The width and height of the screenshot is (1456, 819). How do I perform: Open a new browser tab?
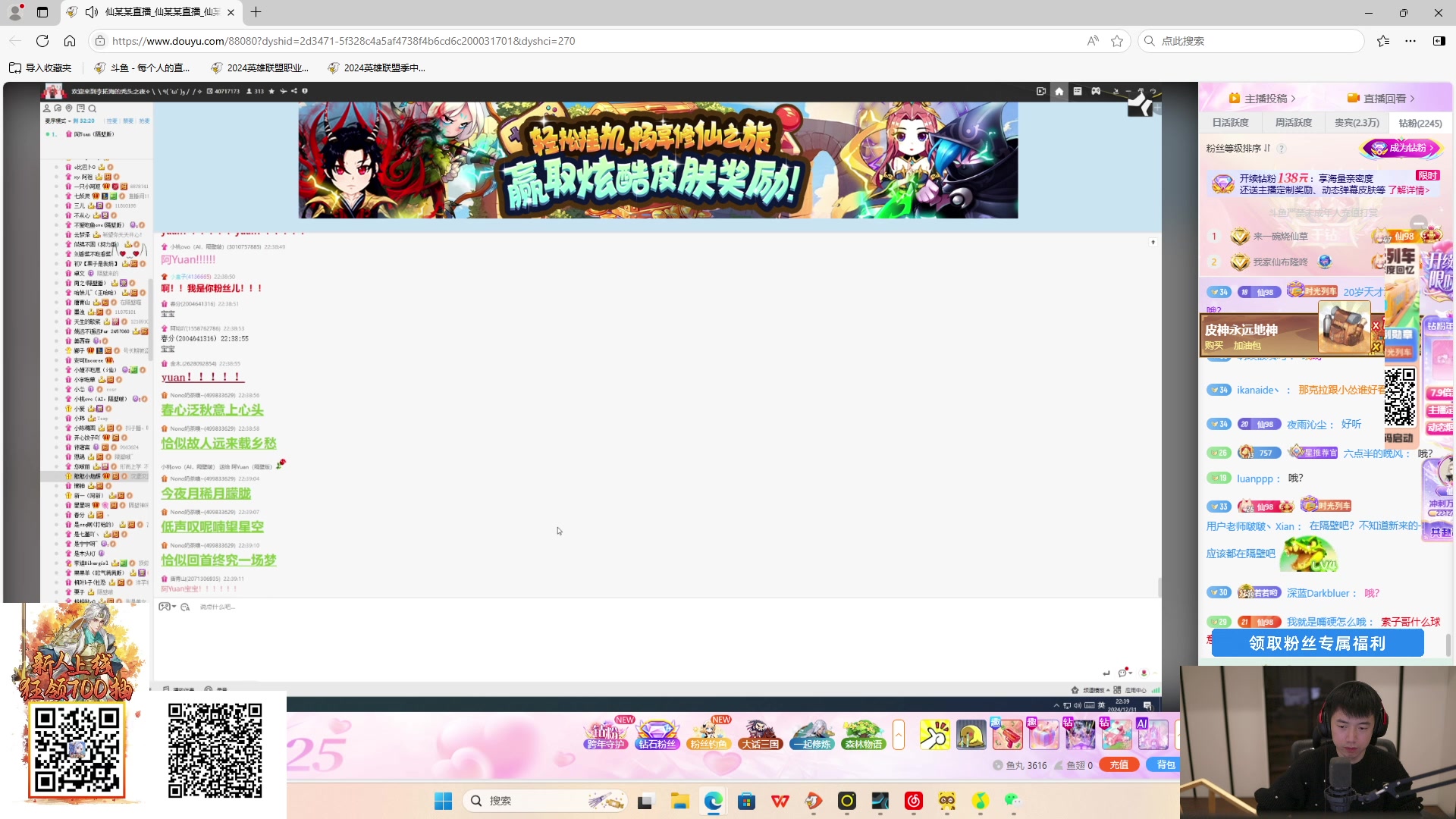pyautogui.click(x=256, y=12)
